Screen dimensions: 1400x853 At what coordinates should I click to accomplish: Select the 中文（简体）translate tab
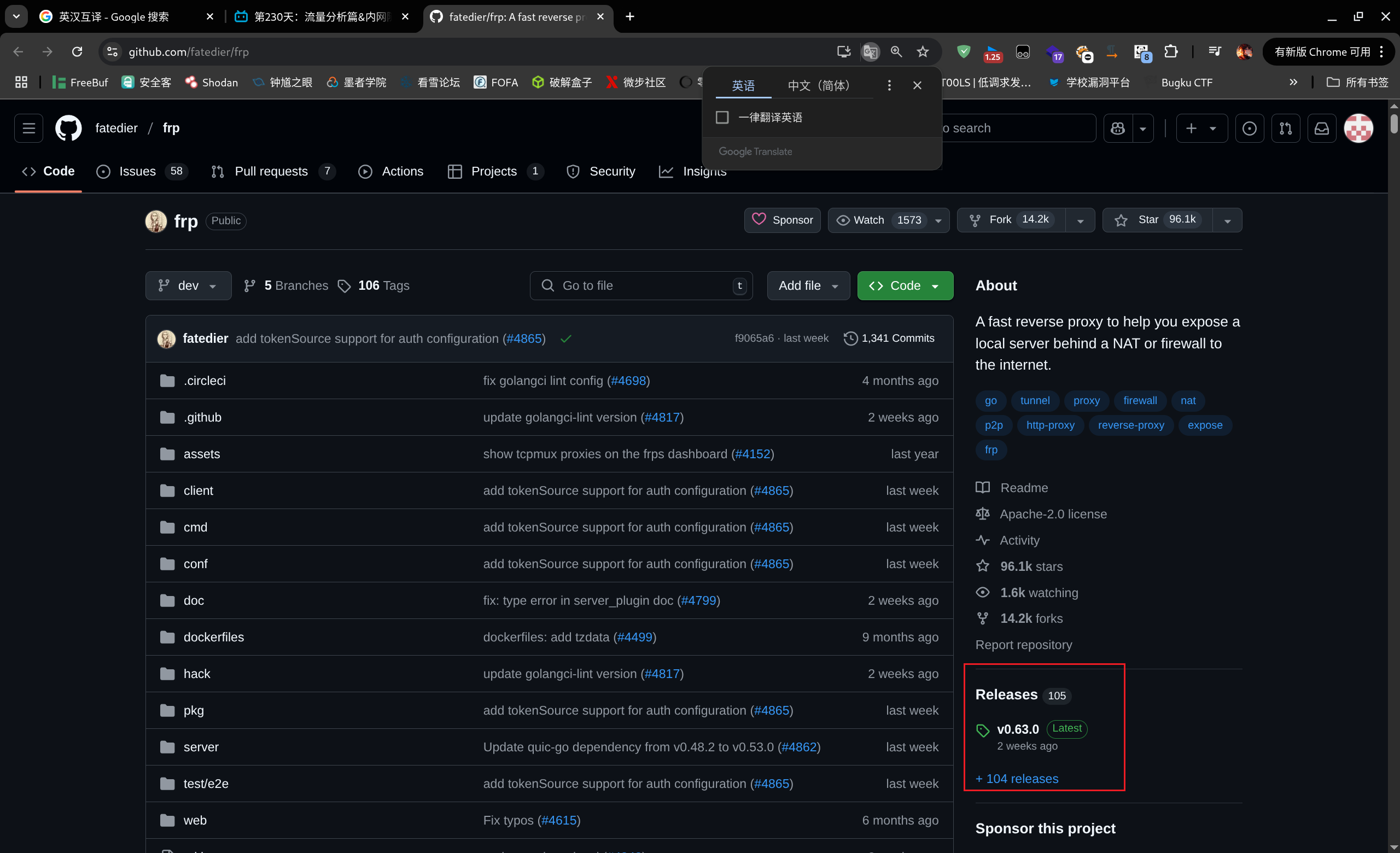pyautogui.click(x=818, y=85)
